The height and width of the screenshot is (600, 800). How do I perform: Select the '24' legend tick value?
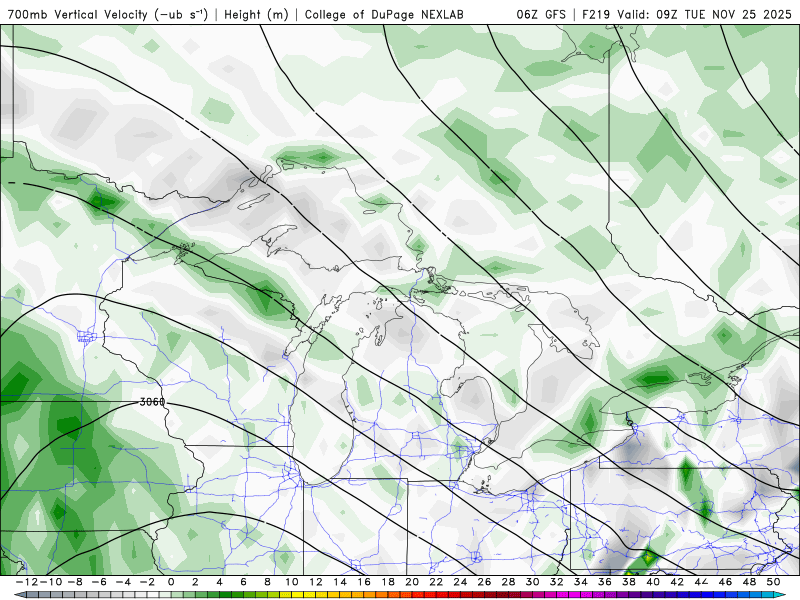pyautogui.click(x=460, y=582)
